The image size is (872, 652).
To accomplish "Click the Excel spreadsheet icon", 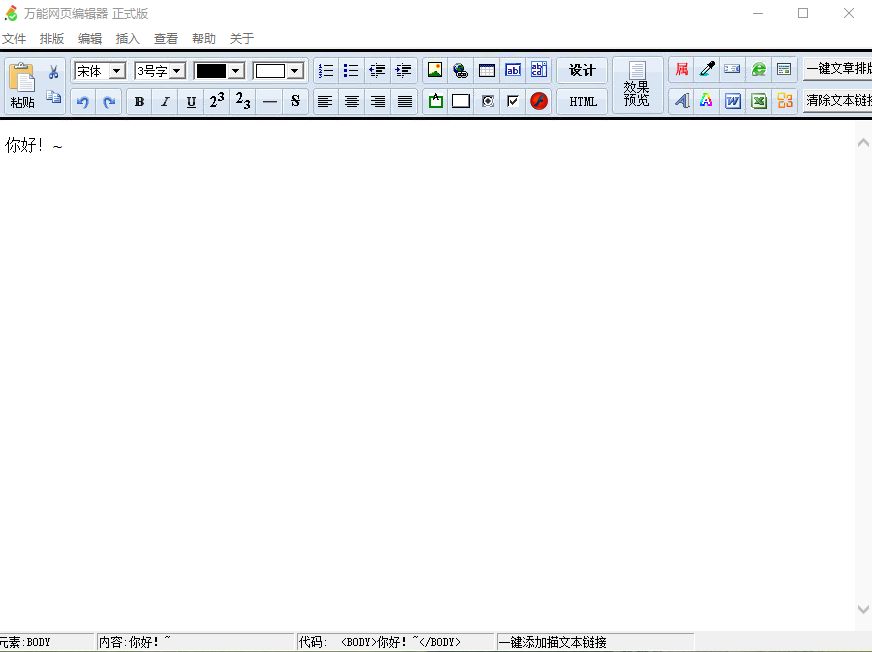I will 759,101.
